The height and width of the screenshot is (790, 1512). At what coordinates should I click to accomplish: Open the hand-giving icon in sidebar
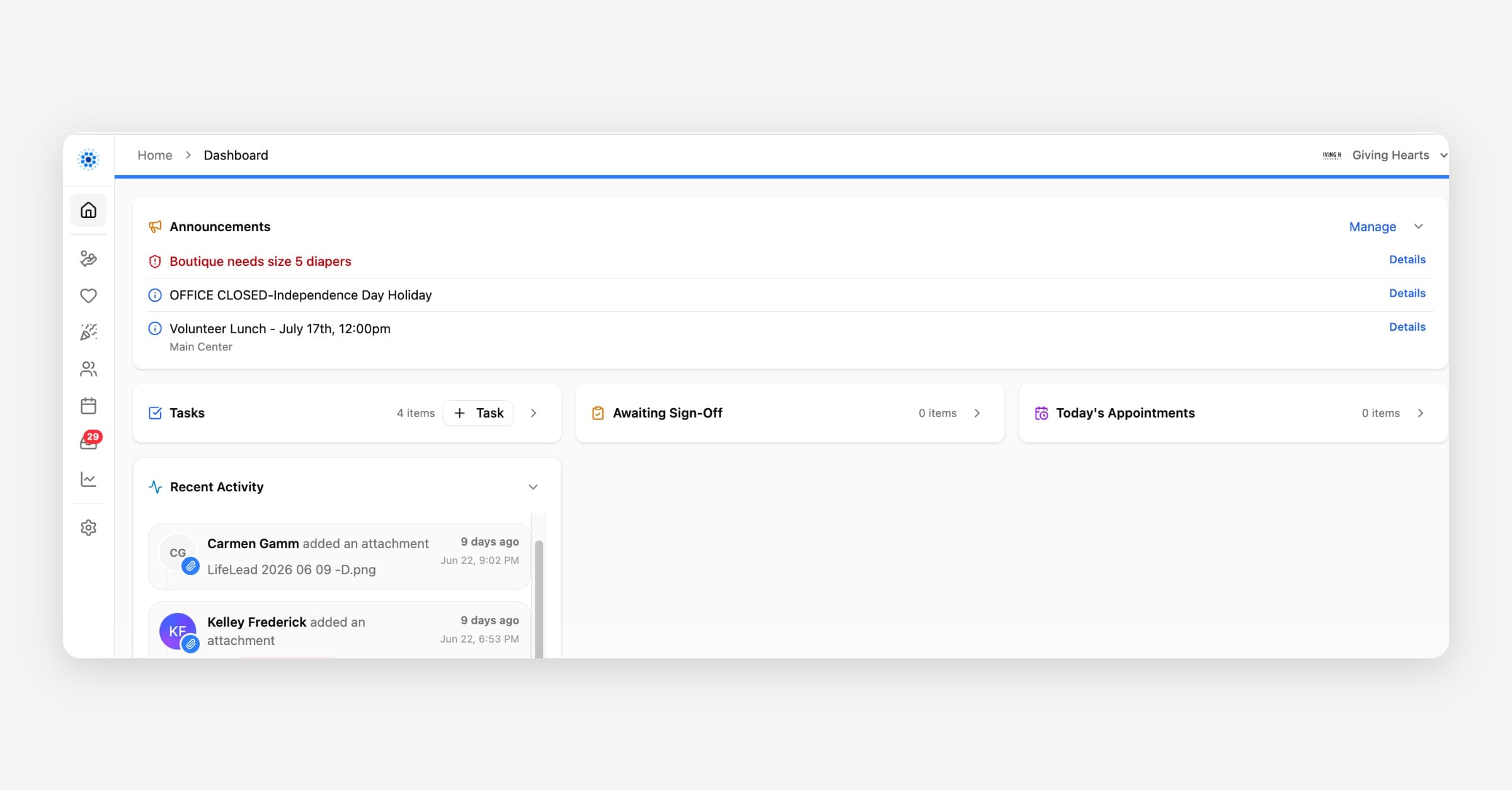[88, 259]
